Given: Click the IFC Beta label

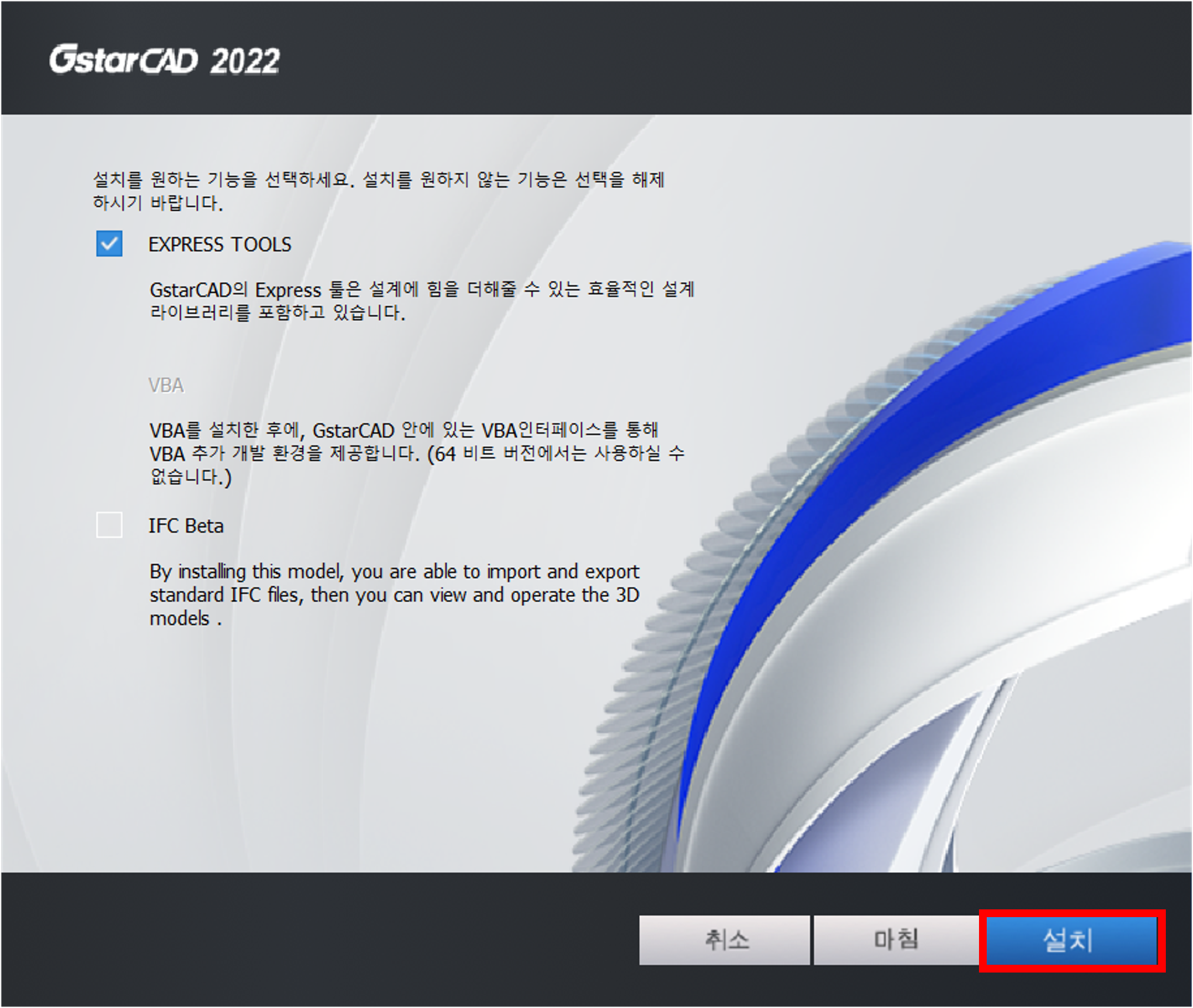Looking at the screenshot, I should (x=186, y=526).
